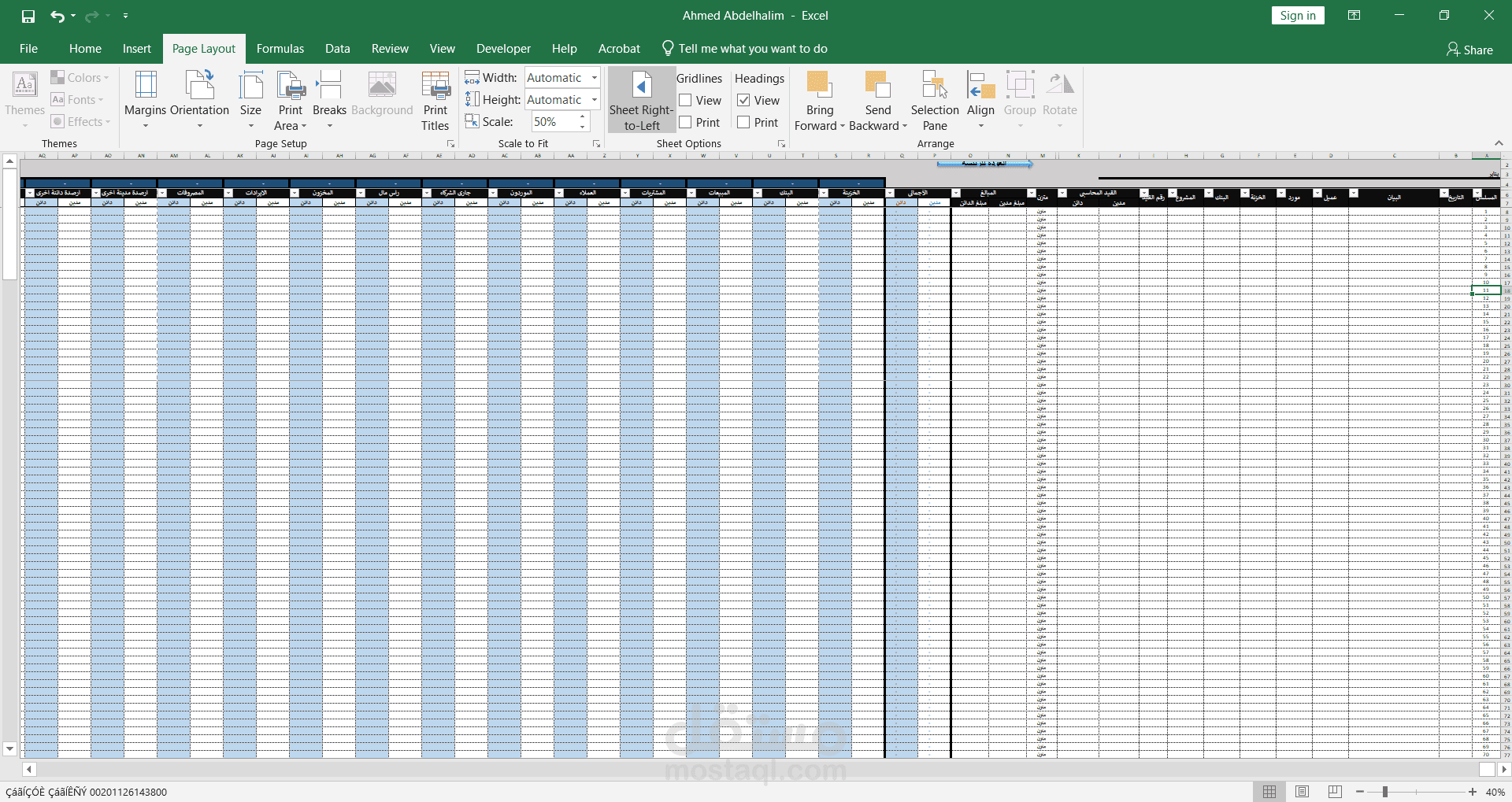The height and width of the screenshot is (802, 1512).
Task: Switch to the Data tab
Action: 337,49
